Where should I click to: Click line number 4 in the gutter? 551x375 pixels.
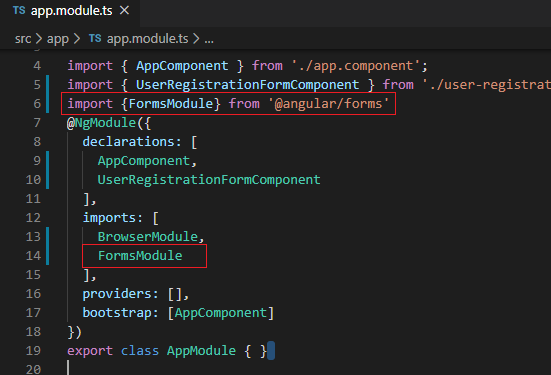37,66
